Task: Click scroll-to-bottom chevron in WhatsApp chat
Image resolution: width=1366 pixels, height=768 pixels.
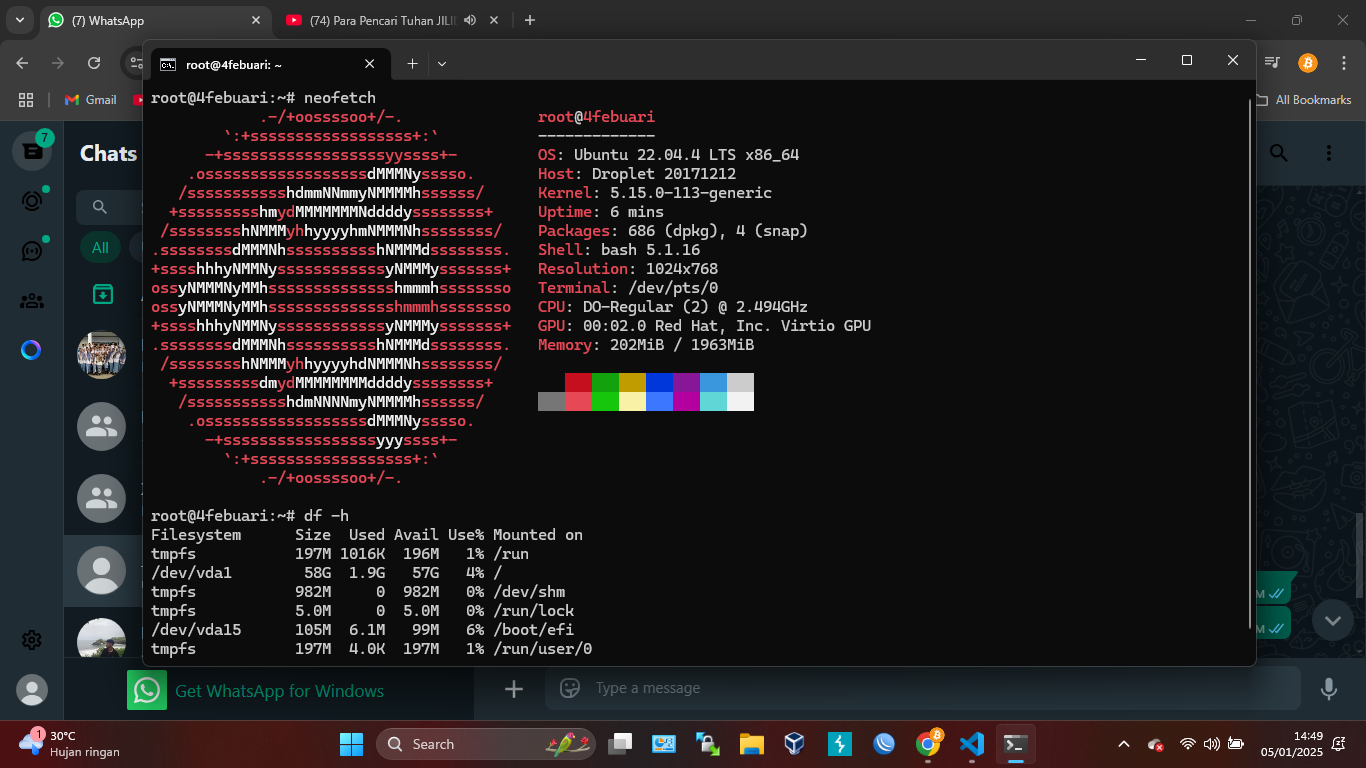Action: click(1332, 621)
